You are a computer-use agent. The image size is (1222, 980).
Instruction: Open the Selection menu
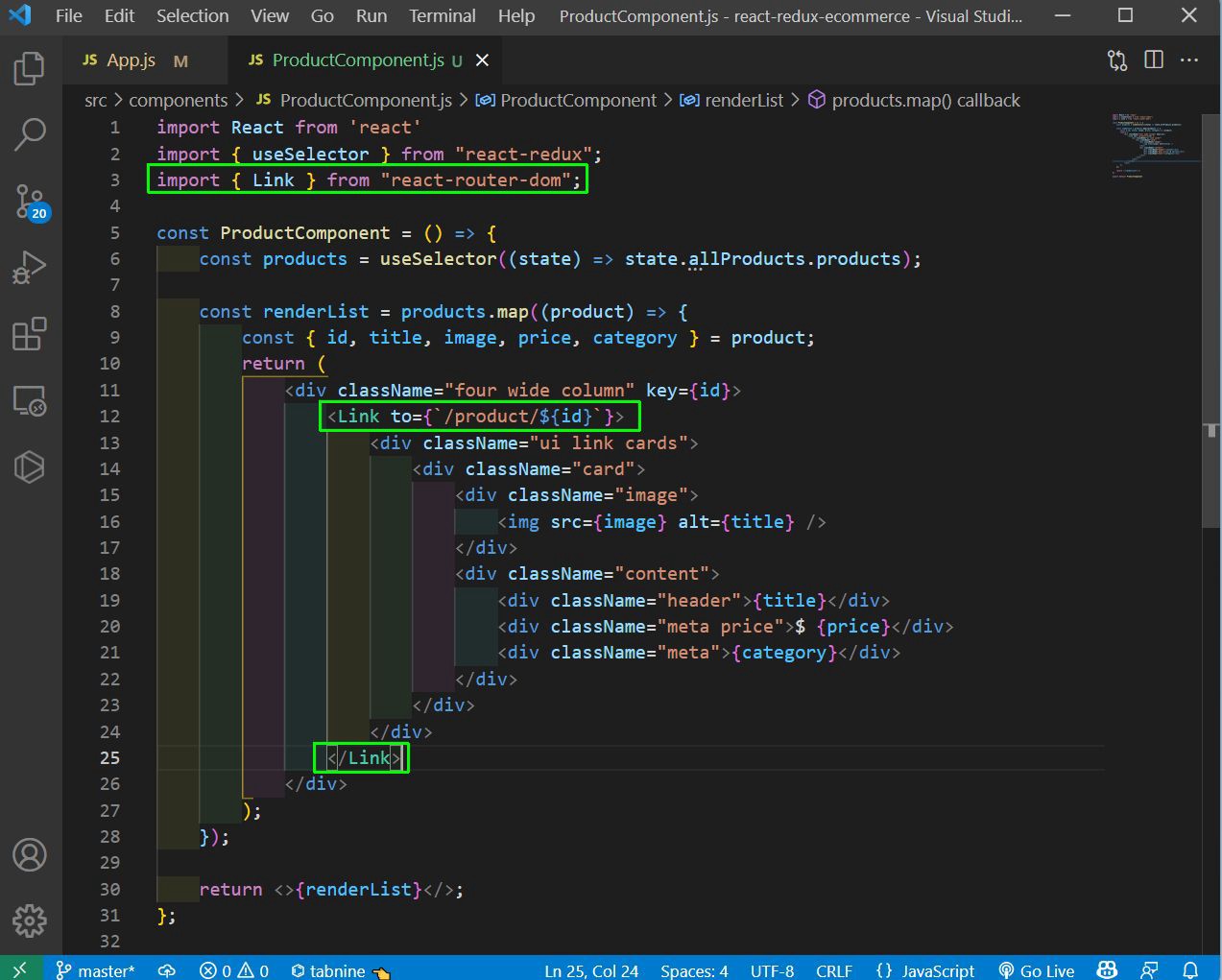(x=193, y=16)
